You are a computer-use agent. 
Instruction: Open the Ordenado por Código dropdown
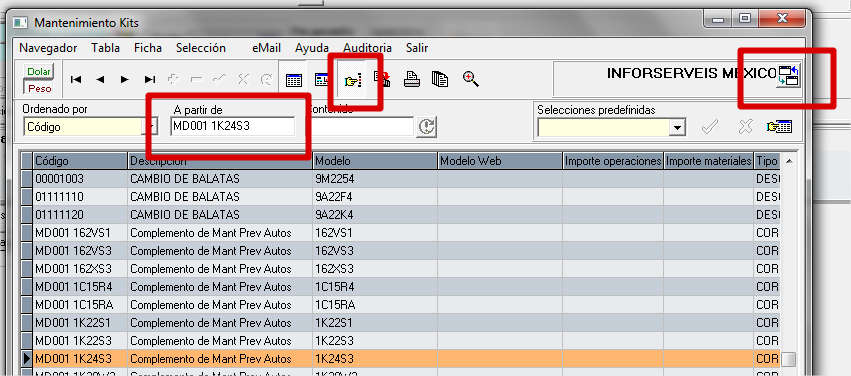(x=151, y=127)
